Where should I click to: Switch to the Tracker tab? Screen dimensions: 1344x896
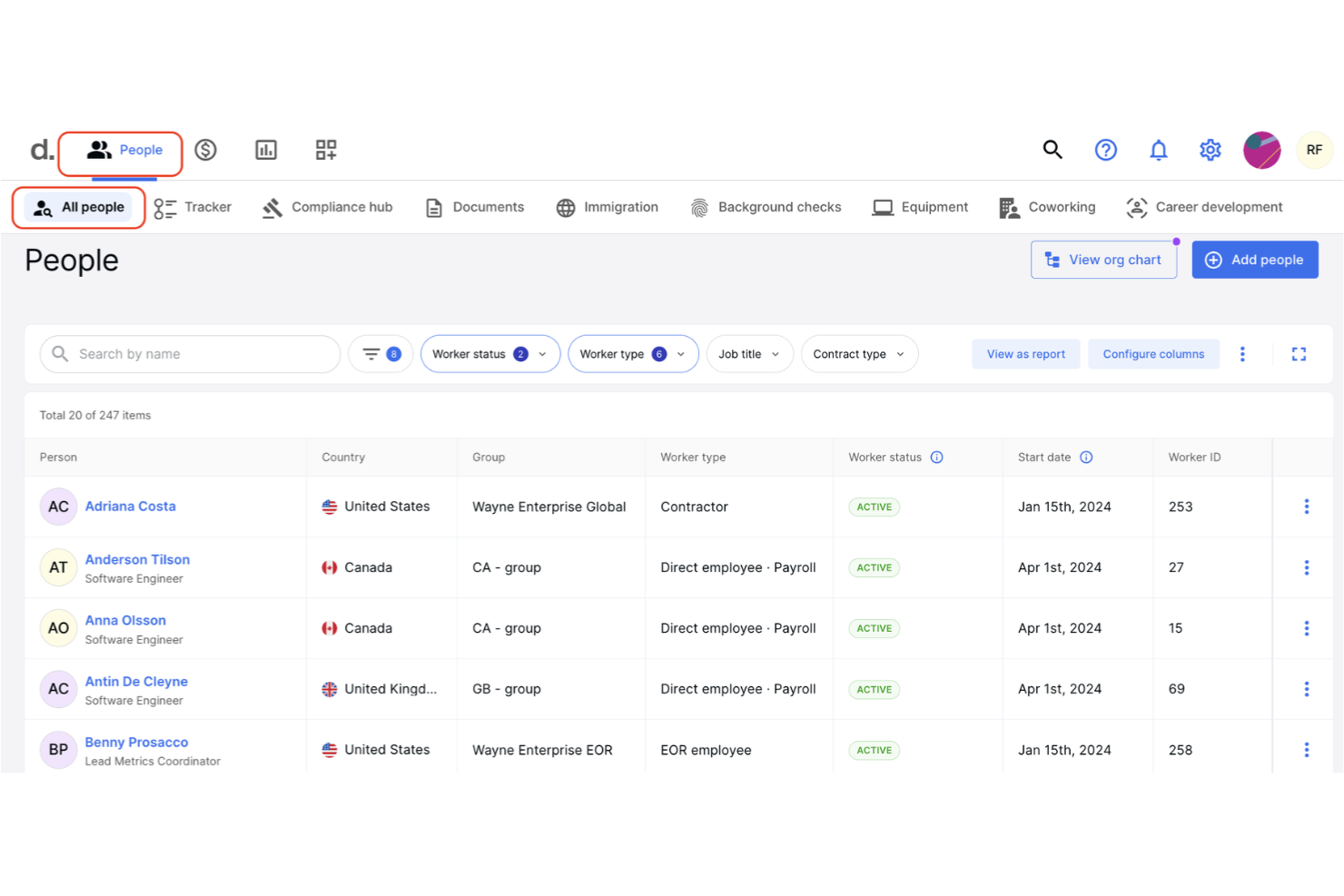pos(193,207)
